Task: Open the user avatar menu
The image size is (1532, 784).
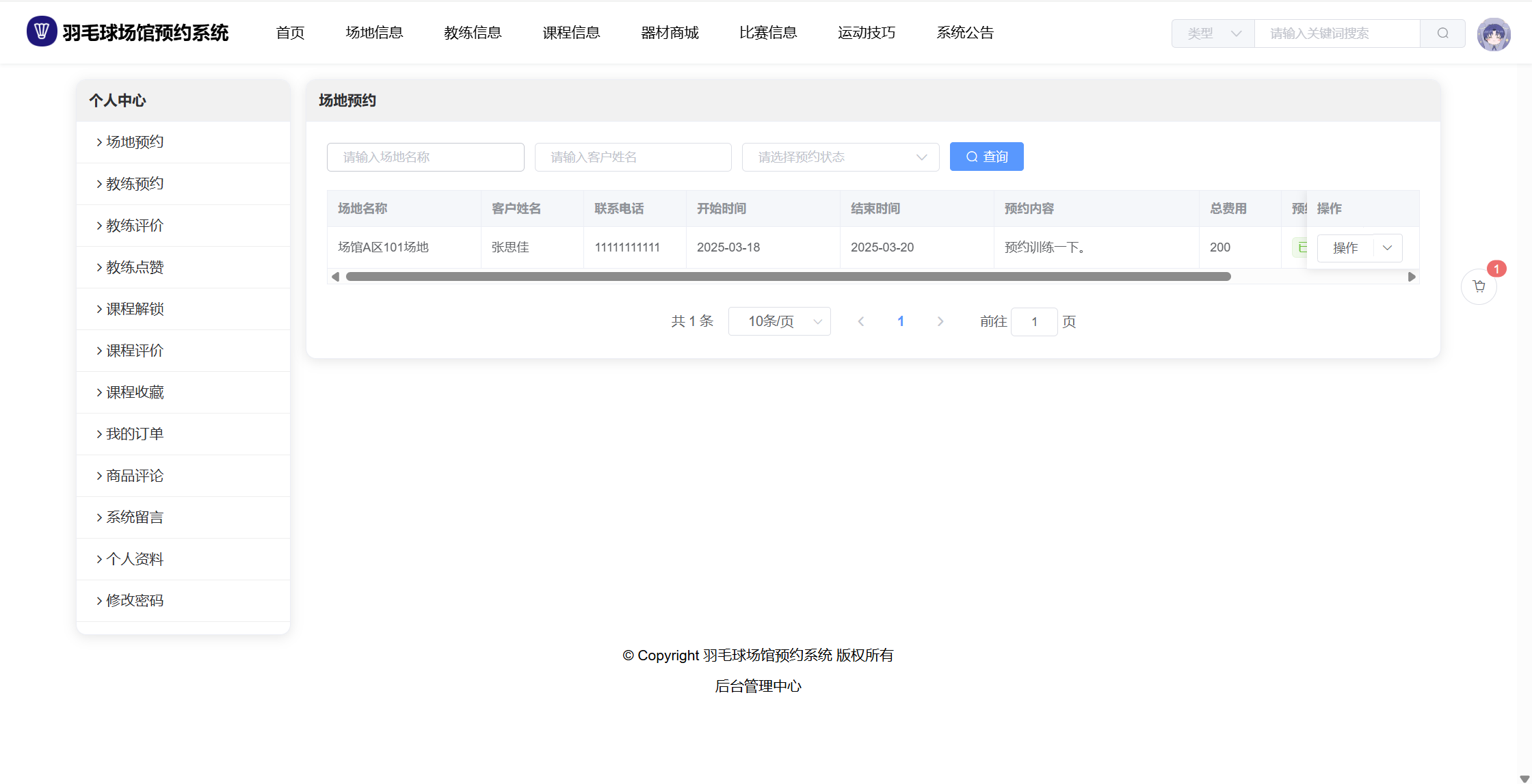Action: click(1493, 34)
